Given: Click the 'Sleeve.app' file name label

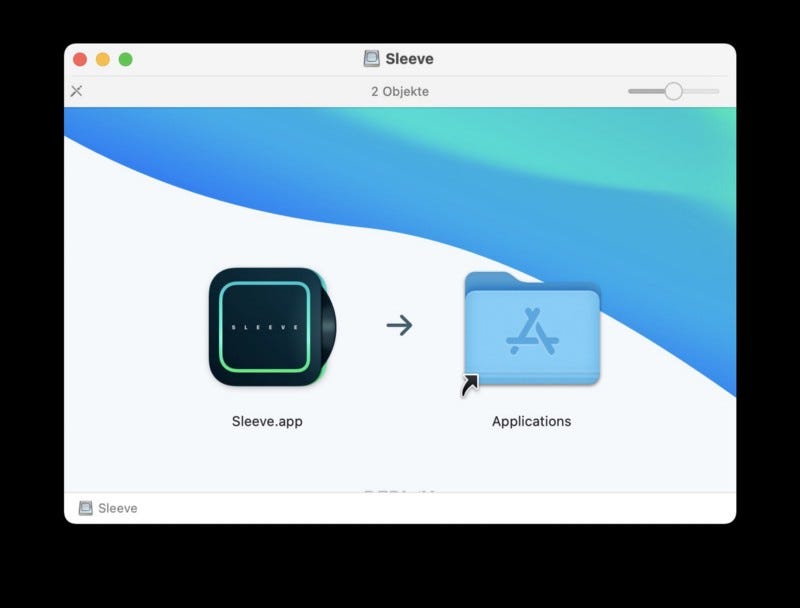Looking at the screenshot, I should 267,421.
